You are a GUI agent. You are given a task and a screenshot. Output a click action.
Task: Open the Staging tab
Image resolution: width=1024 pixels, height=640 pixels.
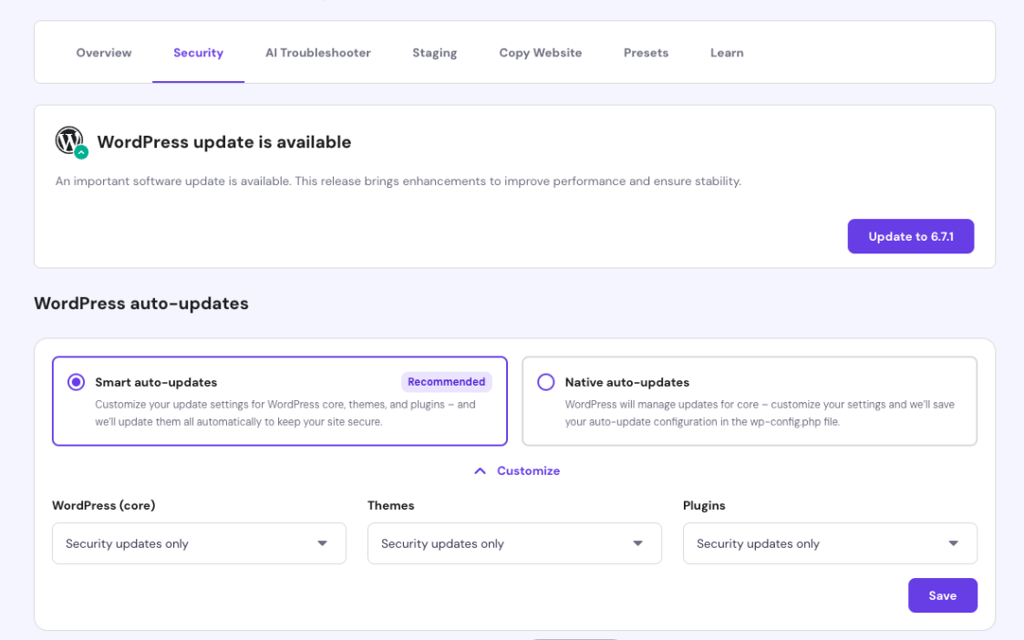(435, 53)
